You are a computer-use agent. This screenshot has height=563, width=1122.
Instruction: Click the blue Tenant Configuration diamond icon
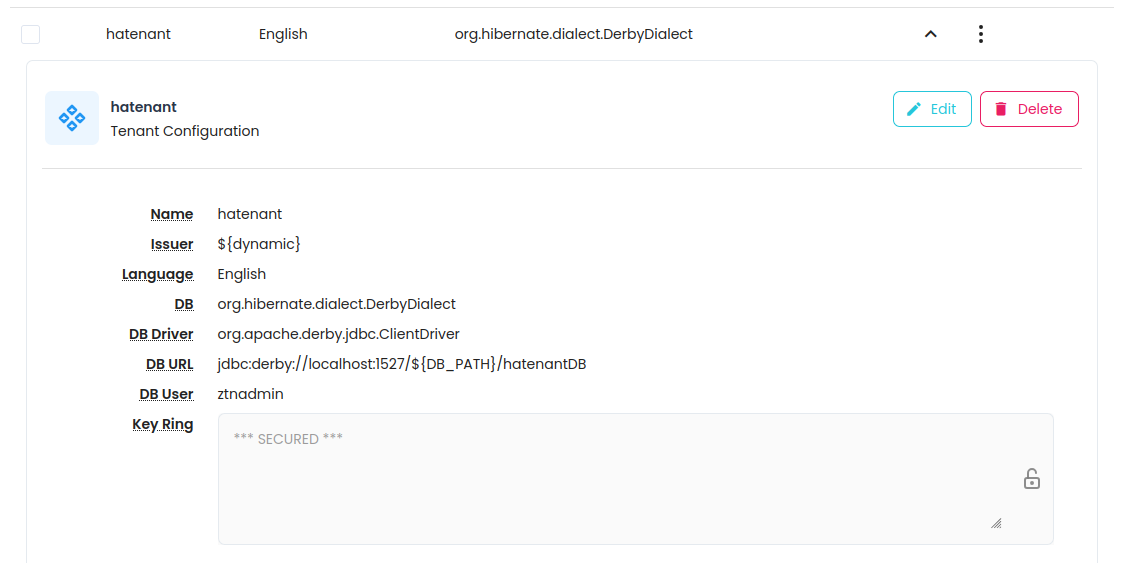click(72, 118)
